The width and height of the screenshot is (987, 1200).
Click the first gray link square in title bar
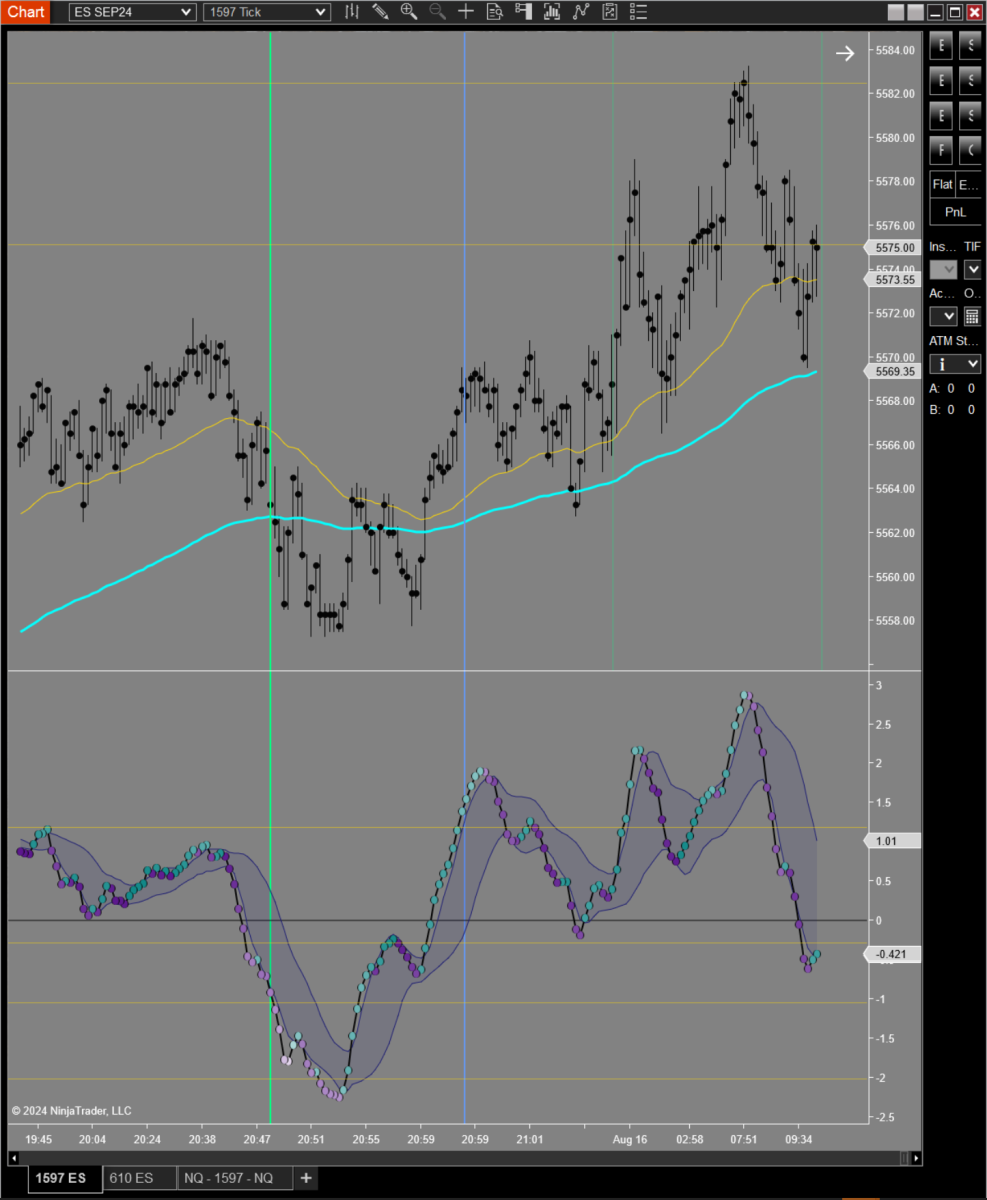(x=896, y=12)
